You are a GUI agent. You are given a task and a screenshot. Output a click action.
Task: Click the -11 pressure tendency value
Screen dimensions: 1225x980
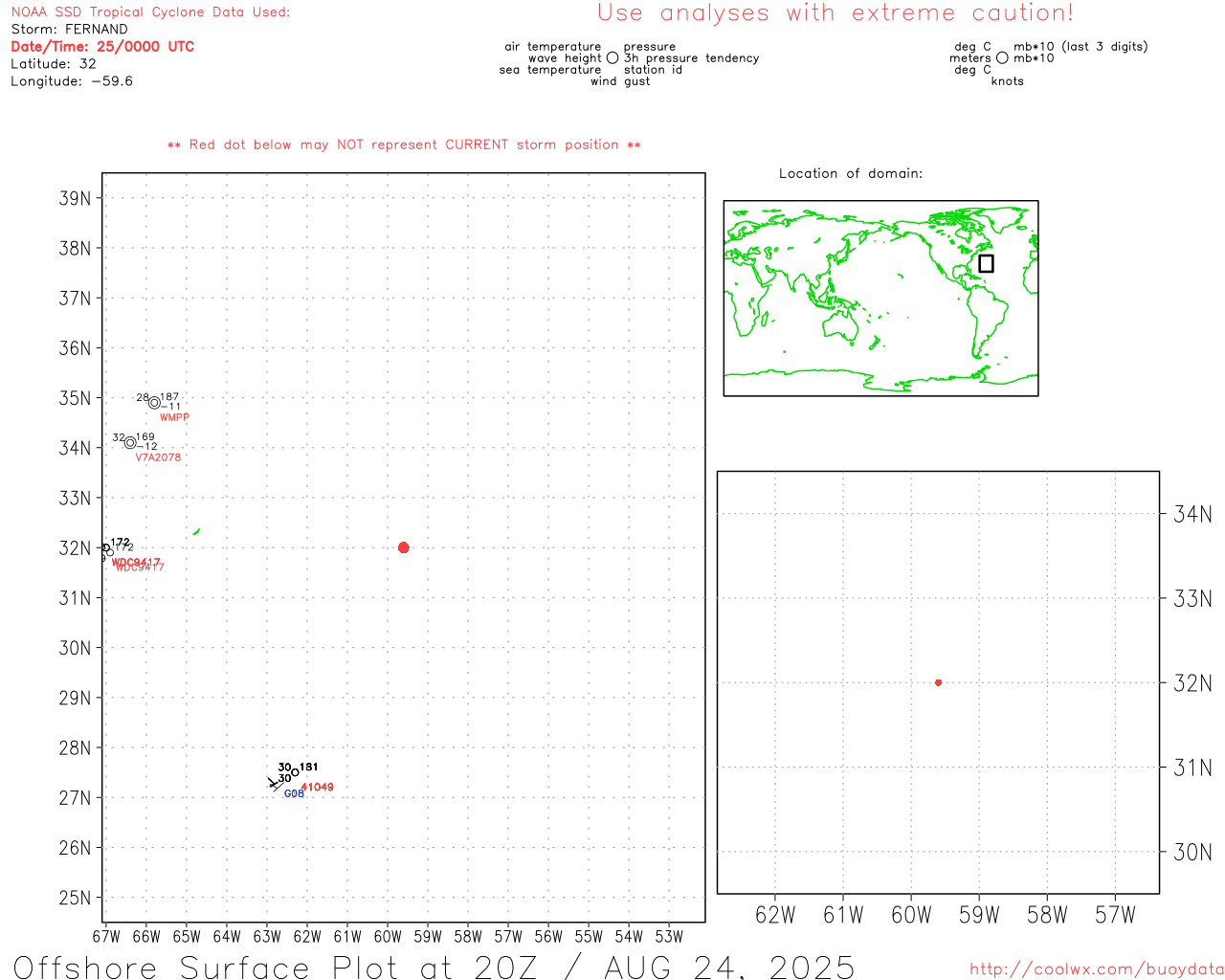tap(170, 407)
